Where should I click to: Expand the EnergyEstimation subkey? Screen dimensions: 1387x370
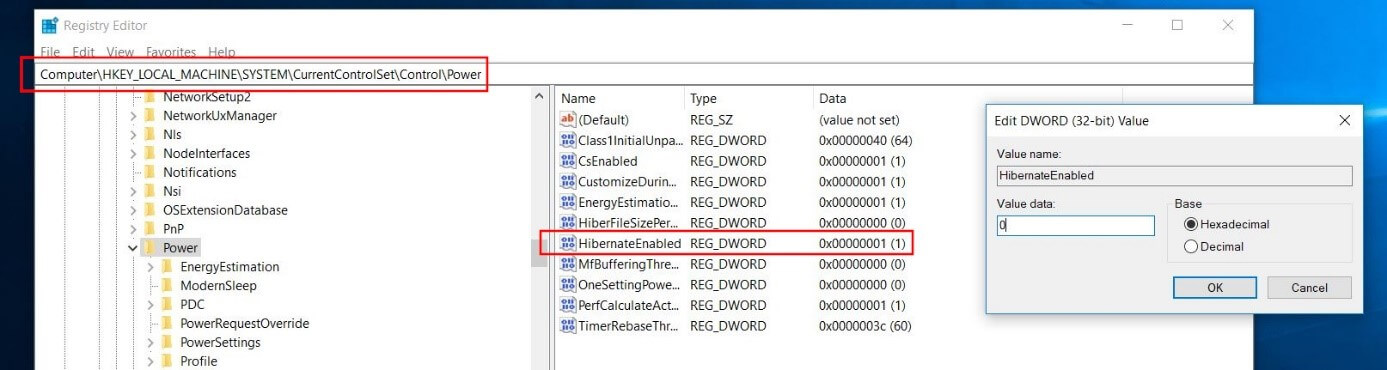tap(151, 267)
